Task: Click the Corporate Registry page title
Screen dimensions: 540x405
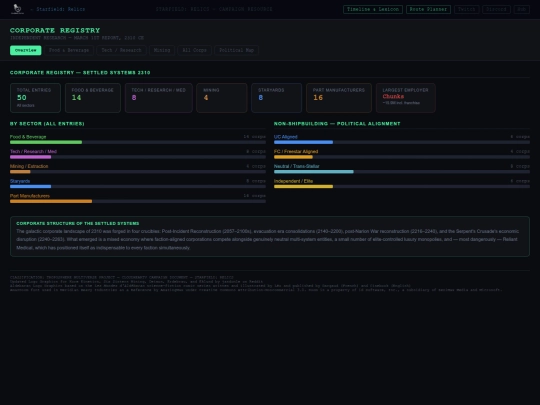Action: pos(55,31)
